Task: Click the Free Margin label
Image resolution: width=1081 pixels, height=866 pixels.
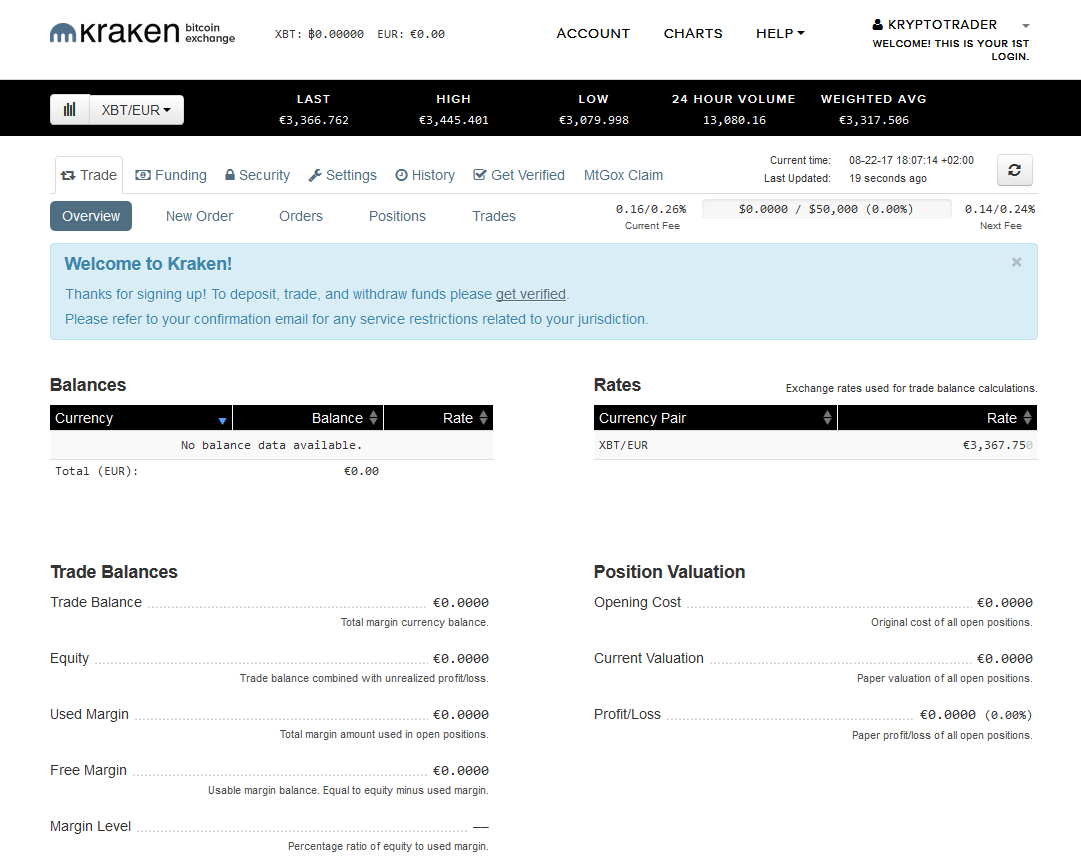Action: pyautogui.click(x=88, y=770)
